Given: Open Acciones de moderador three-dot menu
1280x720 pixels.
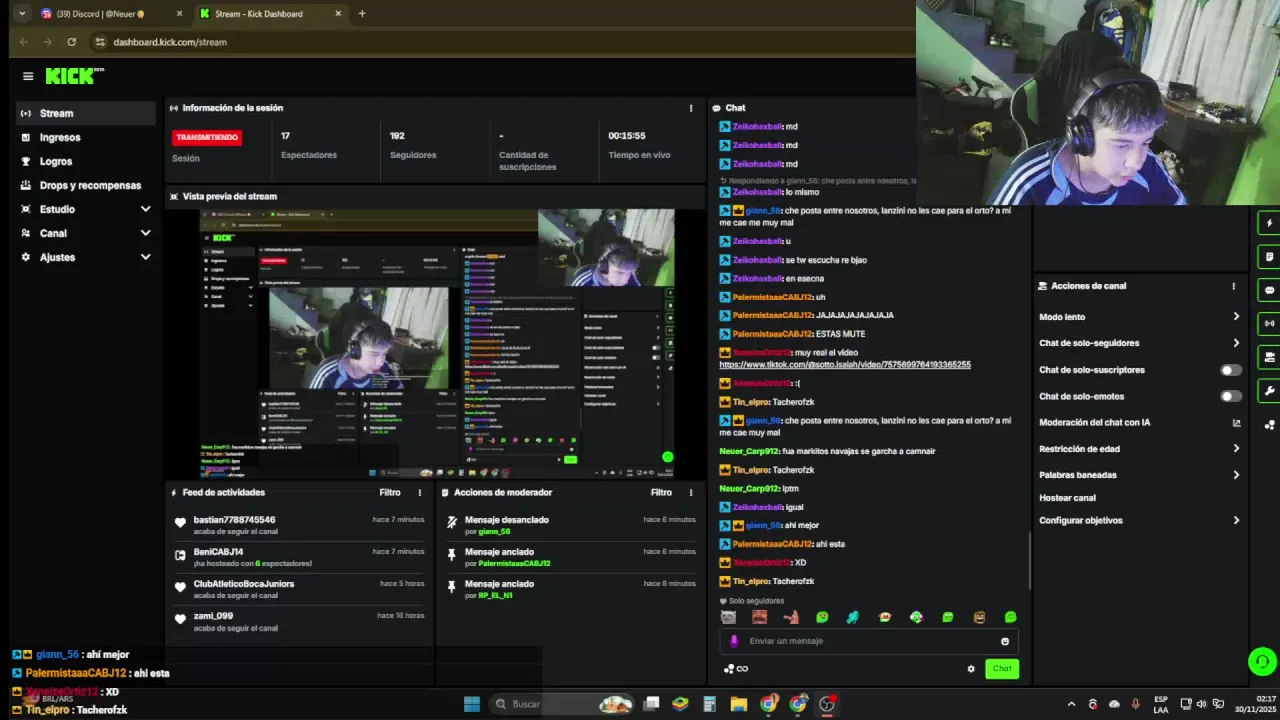Looking at the screenshot, I should (690, 492).
